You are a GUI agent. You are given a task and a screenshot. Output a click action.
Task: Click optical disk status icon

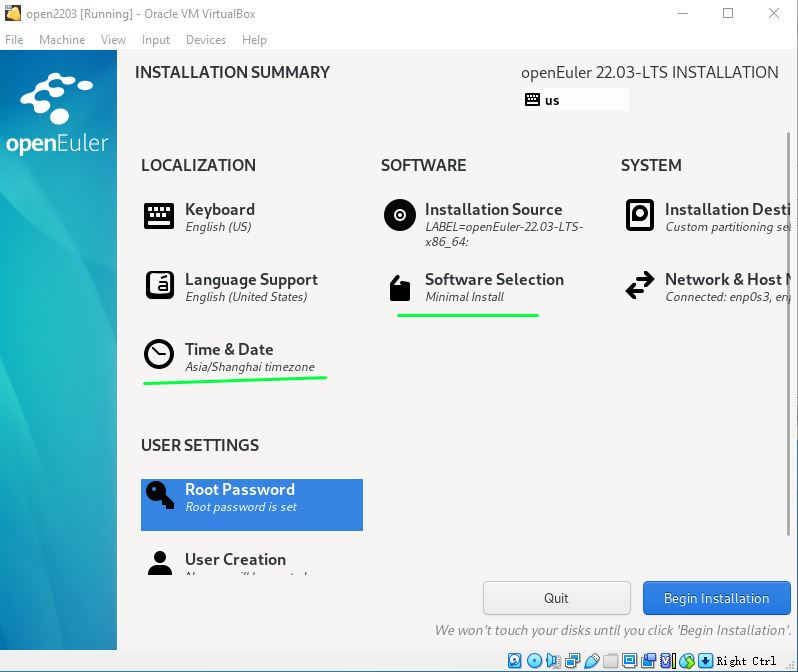pos(534,661)
